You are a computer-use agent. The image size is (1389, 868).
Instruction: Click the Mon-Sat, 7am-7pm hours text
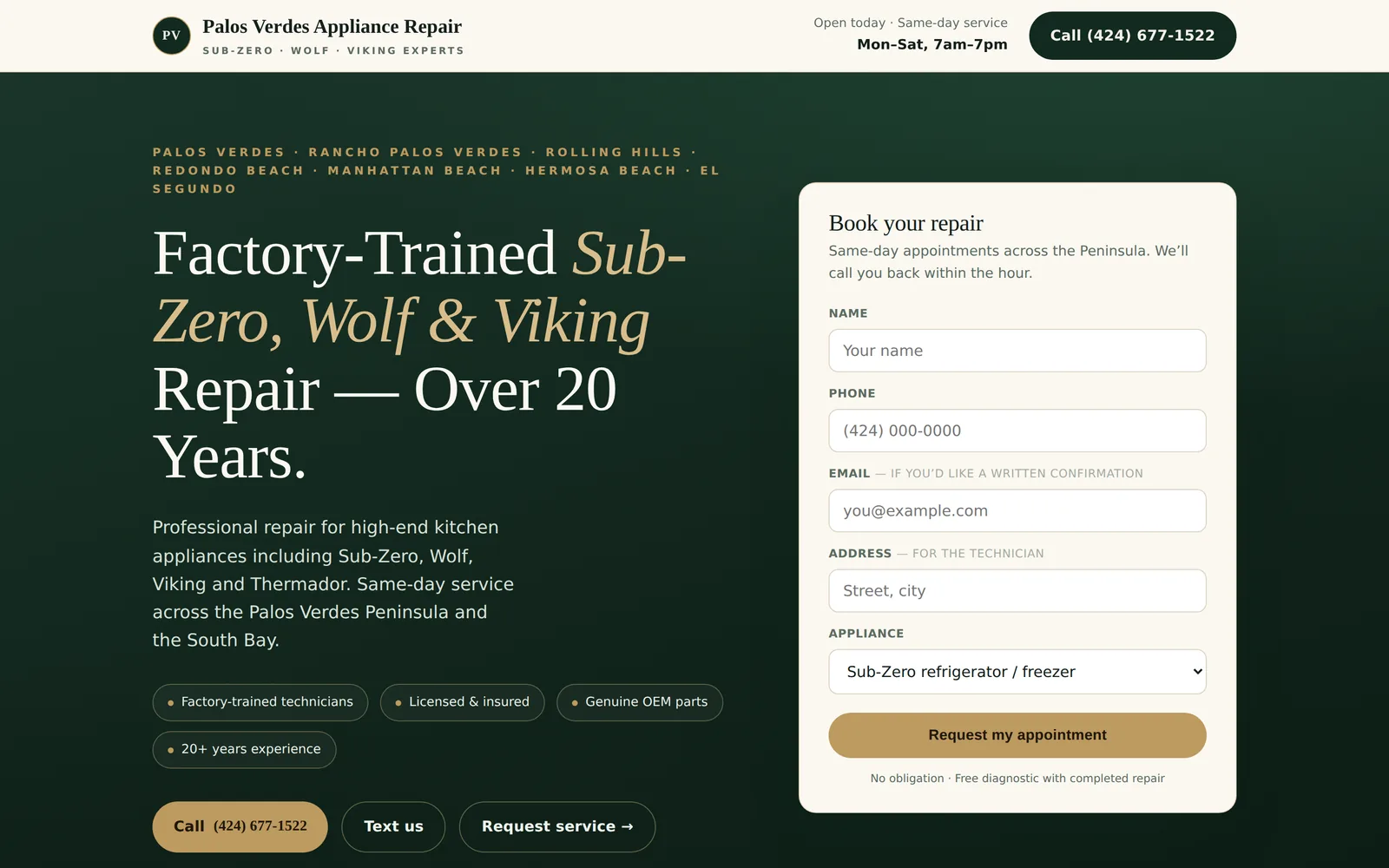pos(932,44)
